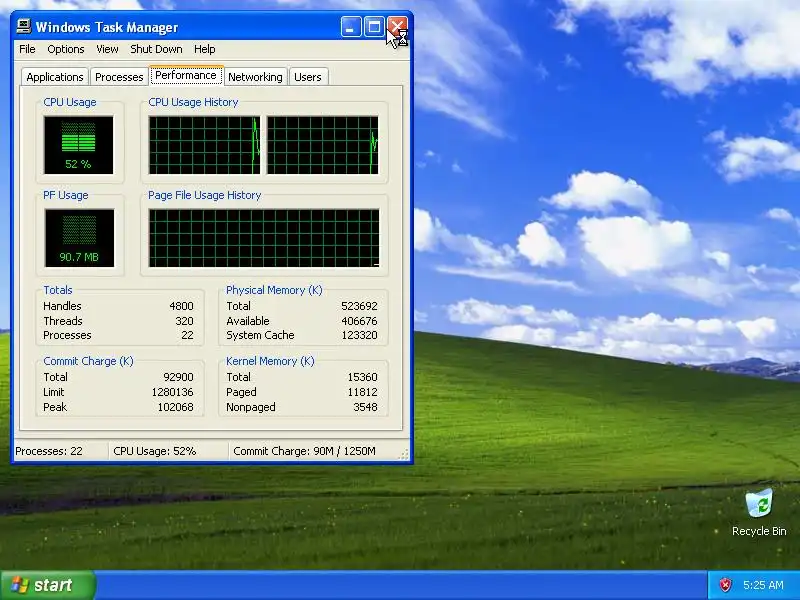Select the Performance tab
Viewport: 800px width, 600px height.
(x=186, y=76)
